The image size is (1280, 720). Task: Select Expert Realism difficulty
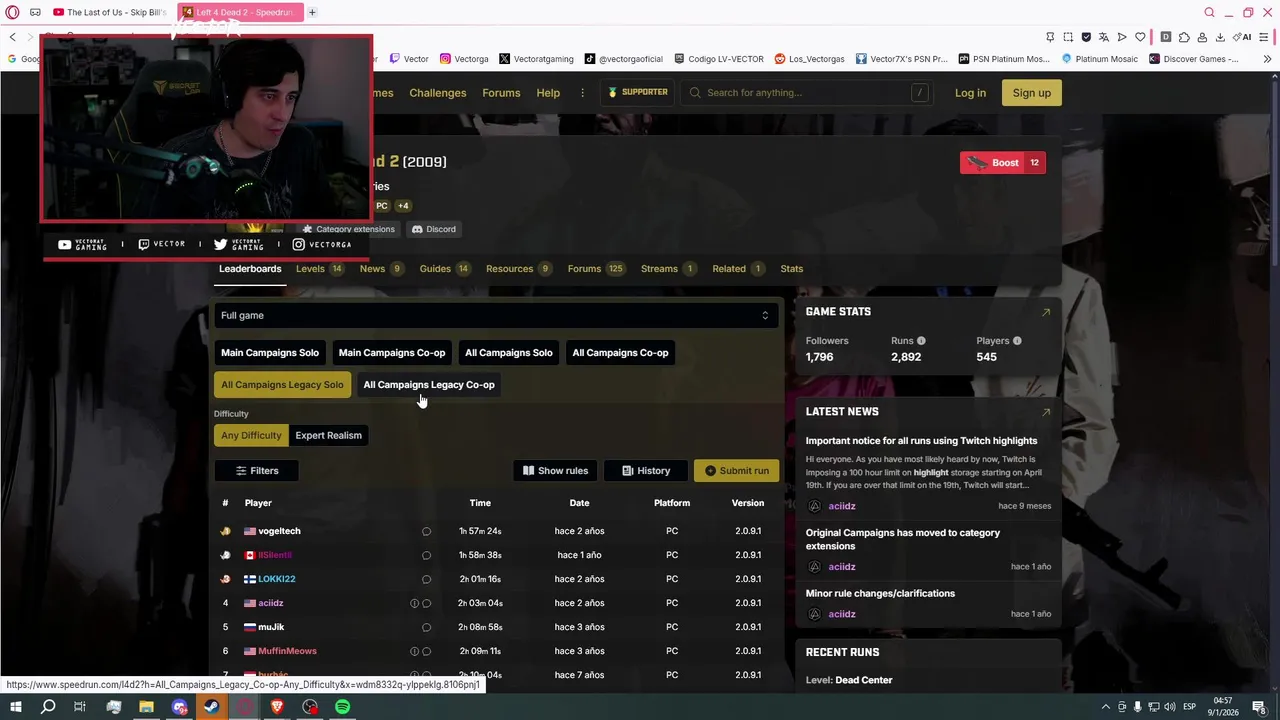point(328,435)
